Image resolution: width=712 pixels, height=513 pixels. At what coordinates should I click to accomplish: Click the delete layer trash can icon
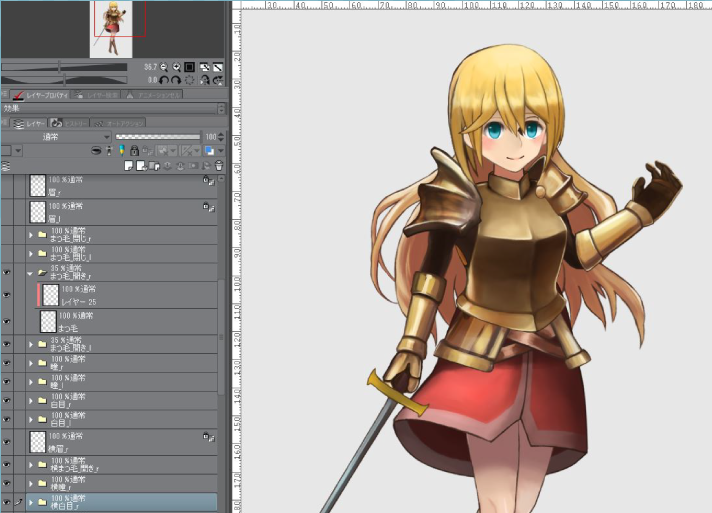[219, 166]
